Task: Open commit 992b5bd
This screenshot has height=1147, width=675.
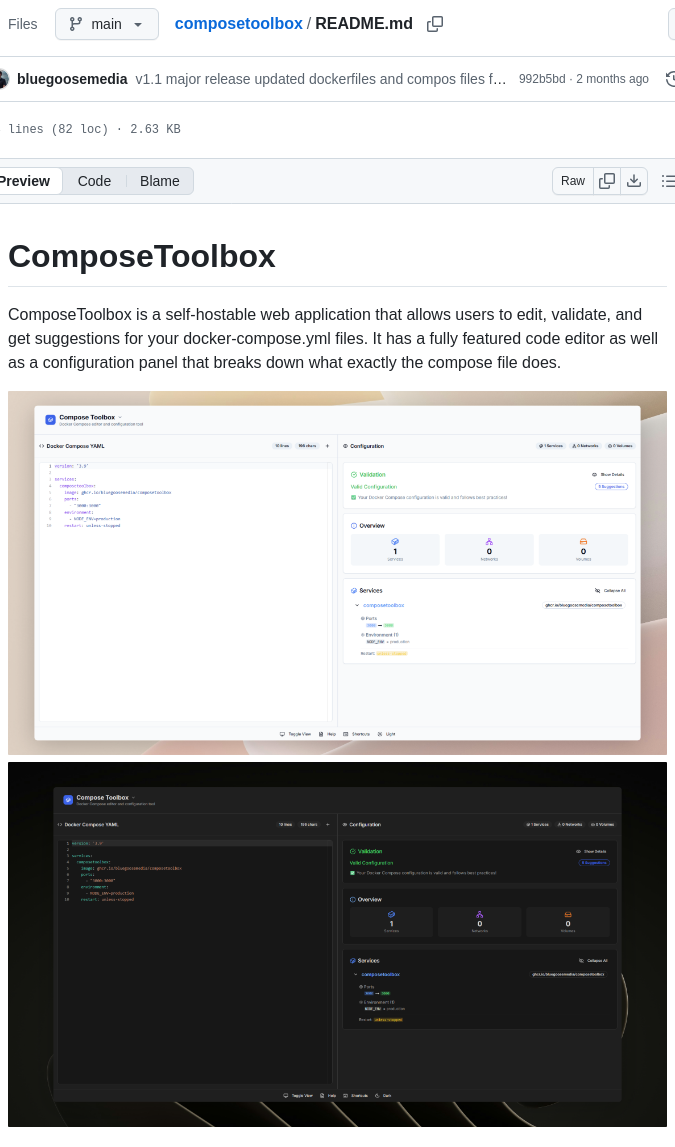Action: [x=542, y=79]
